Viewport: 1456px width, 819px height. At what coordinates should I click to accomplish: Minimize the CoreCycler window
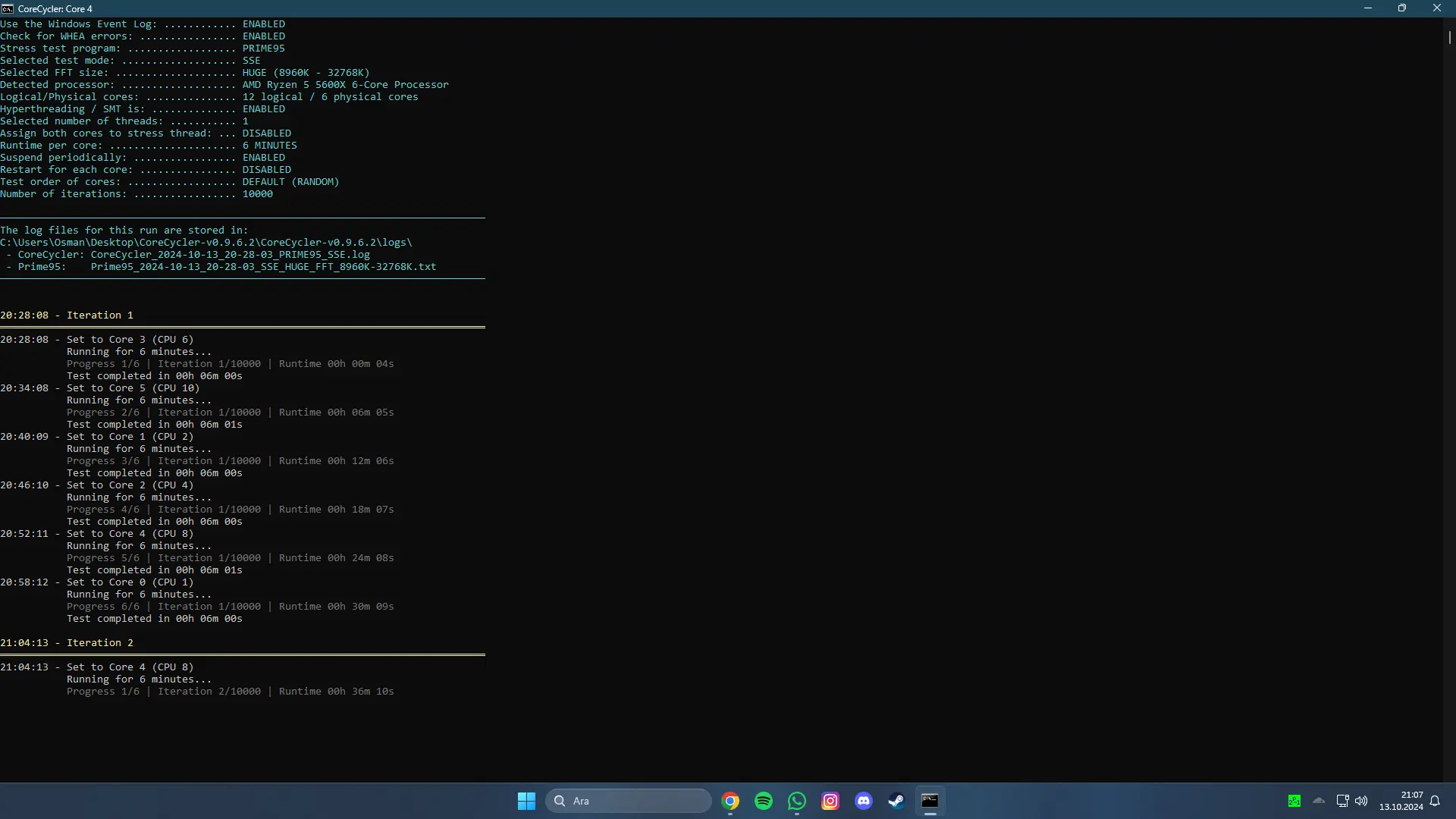(1368, 8)
